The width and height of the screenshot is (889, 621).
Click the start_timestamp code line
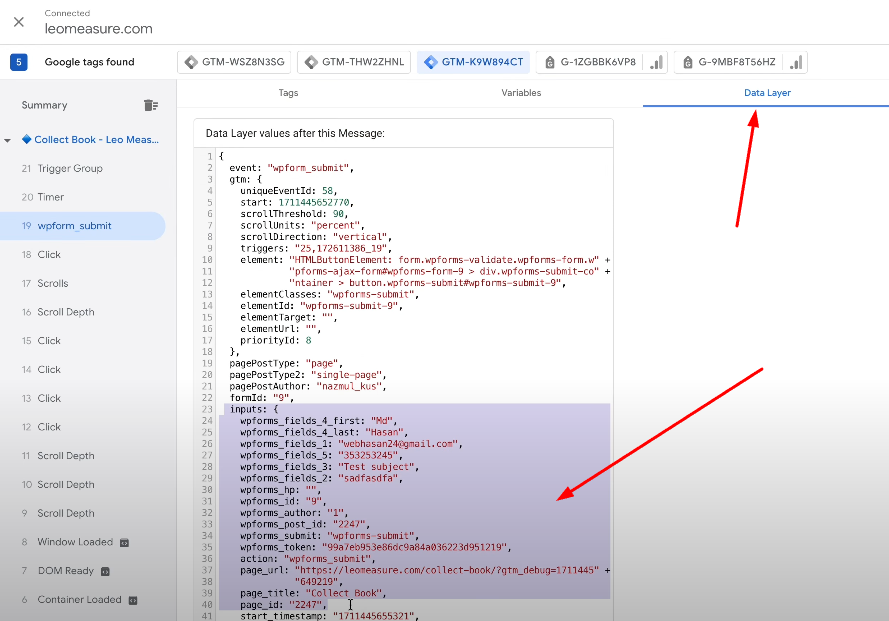(329, 616)
